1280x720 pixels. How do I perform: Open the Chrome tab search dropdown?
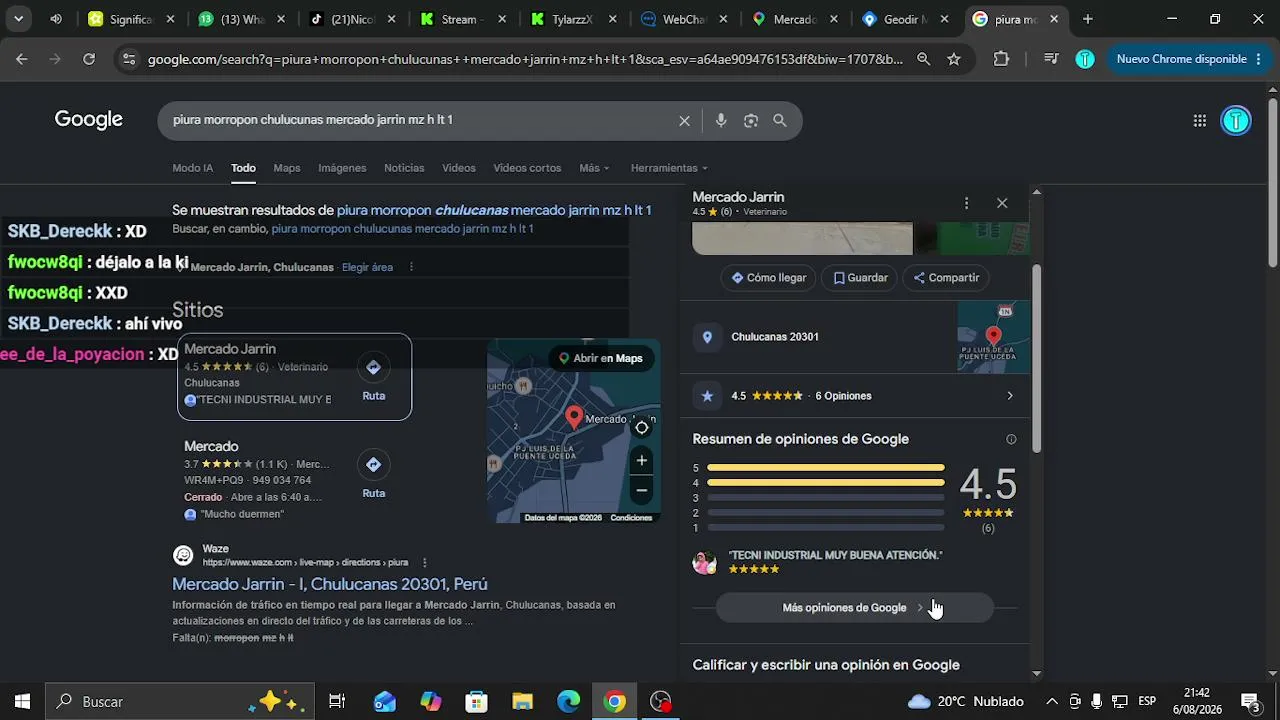click(x=18, y=19)
